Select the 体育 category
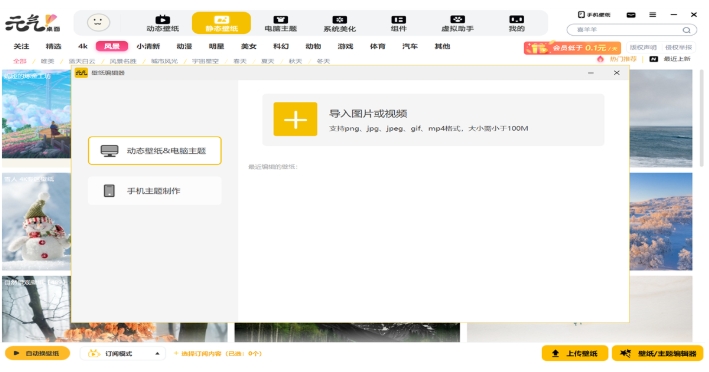This screenshot has width=709, height=372. pyautogui.click(x=378, y=46)
